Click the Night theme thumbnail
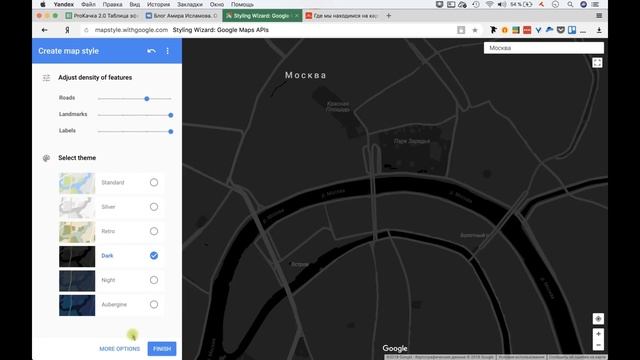The width and height of the screenshot is (640, 360). [77, 281]
